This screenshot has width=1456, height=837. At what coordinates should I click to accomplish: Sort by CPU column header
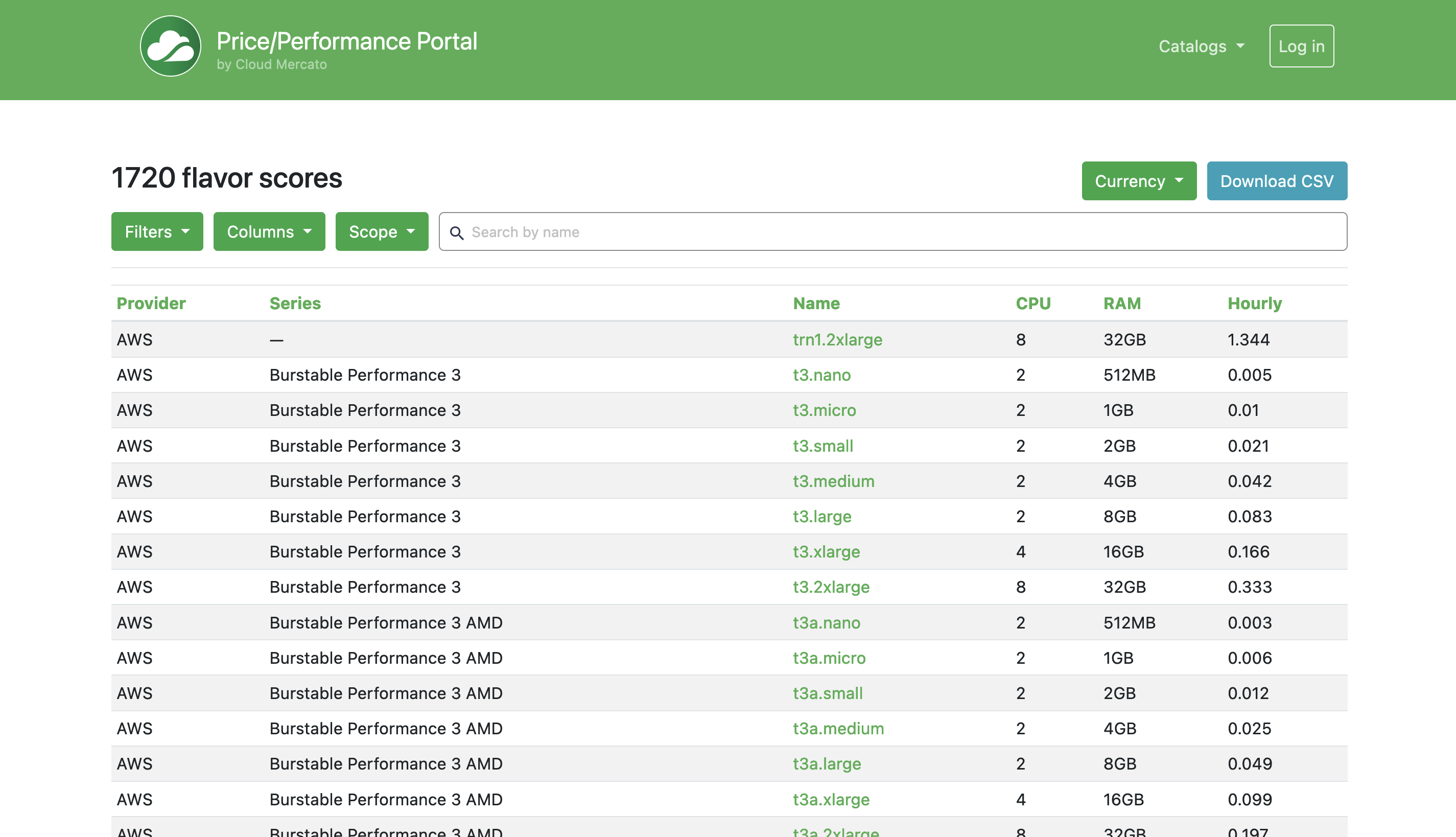click(1033, 303)
